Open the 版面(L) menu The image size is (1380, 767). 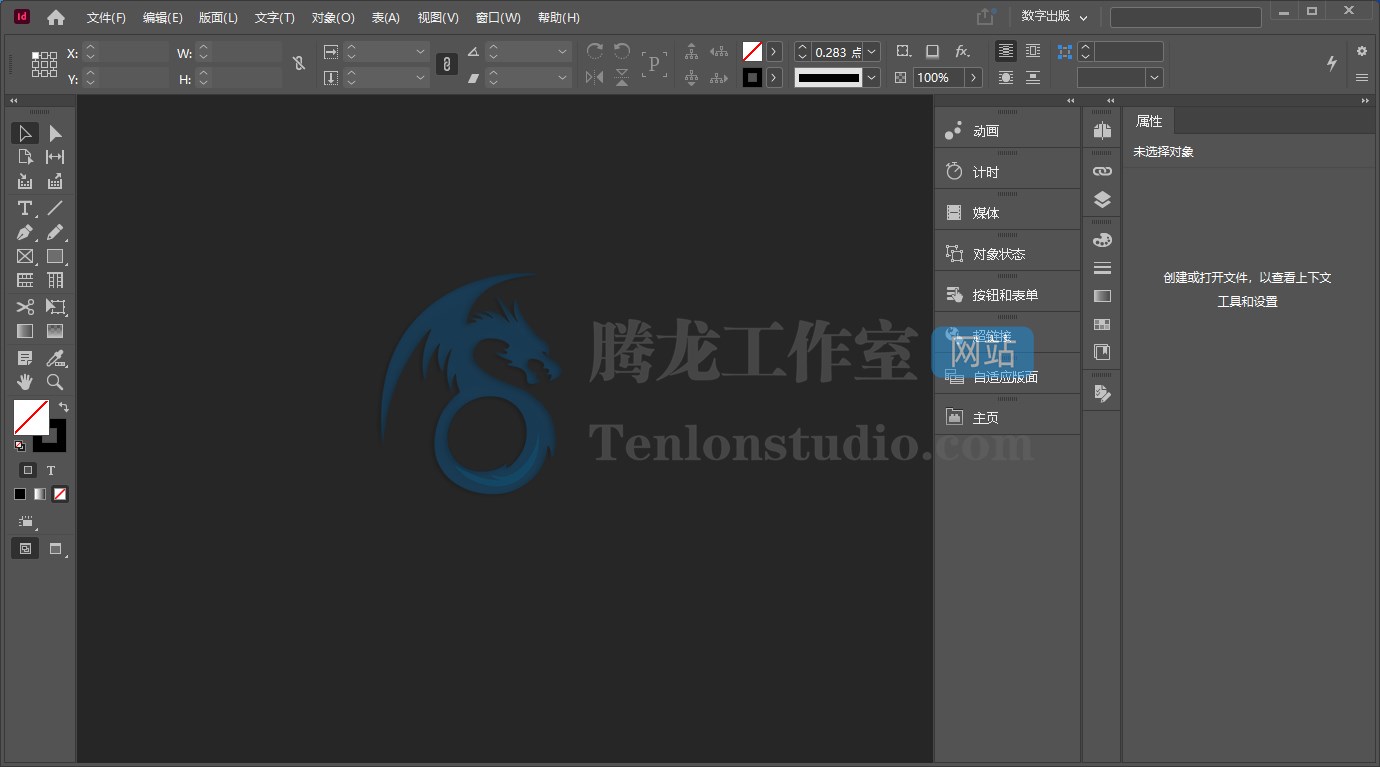click(x=218, y=17)
